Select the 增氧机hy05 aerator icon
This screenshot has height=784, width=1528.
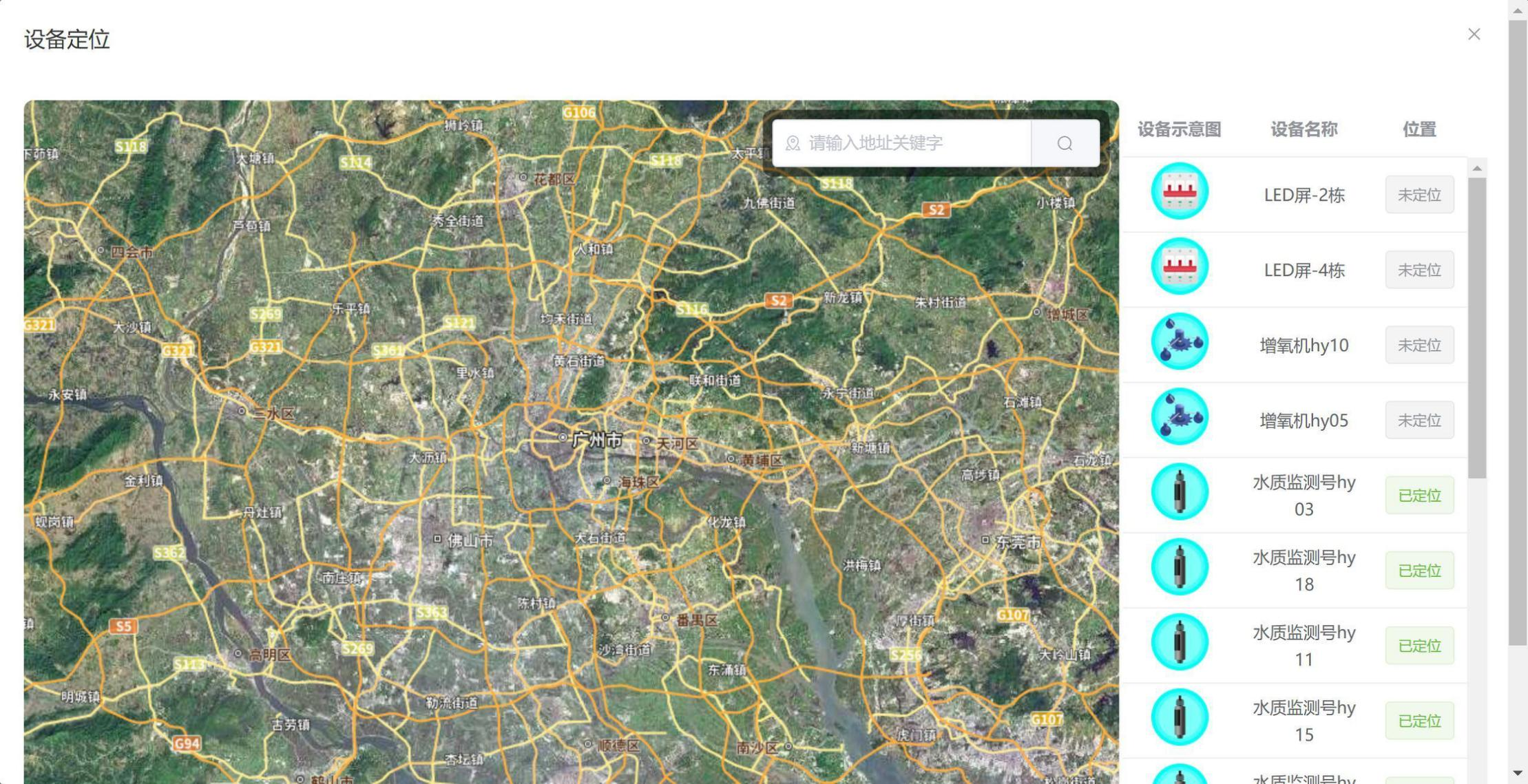[1179, 416]
